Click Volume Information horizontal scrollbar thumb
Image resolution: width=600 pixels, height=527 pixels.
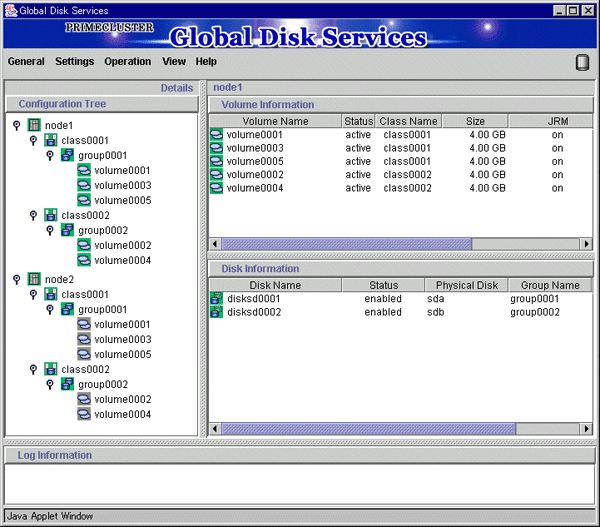click(347, 244)
